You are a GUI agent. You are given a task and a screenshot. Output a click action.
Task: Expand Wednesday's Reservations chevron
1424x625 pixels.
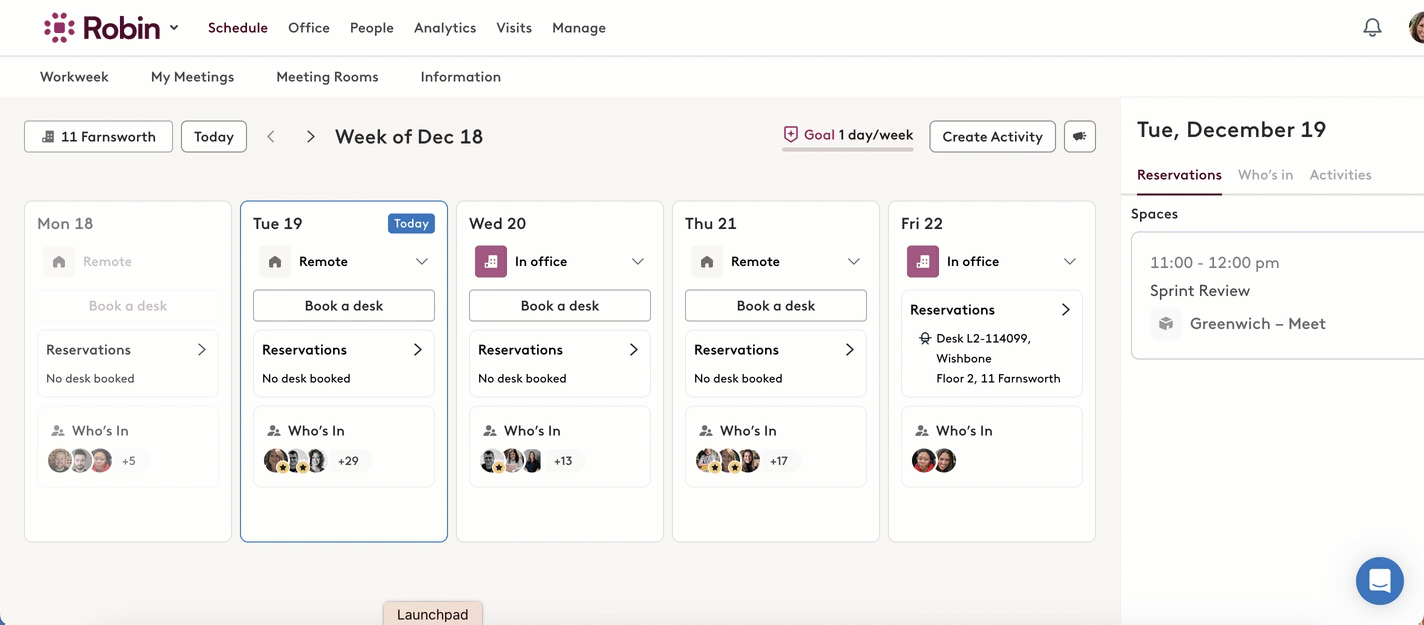[633, 350]
